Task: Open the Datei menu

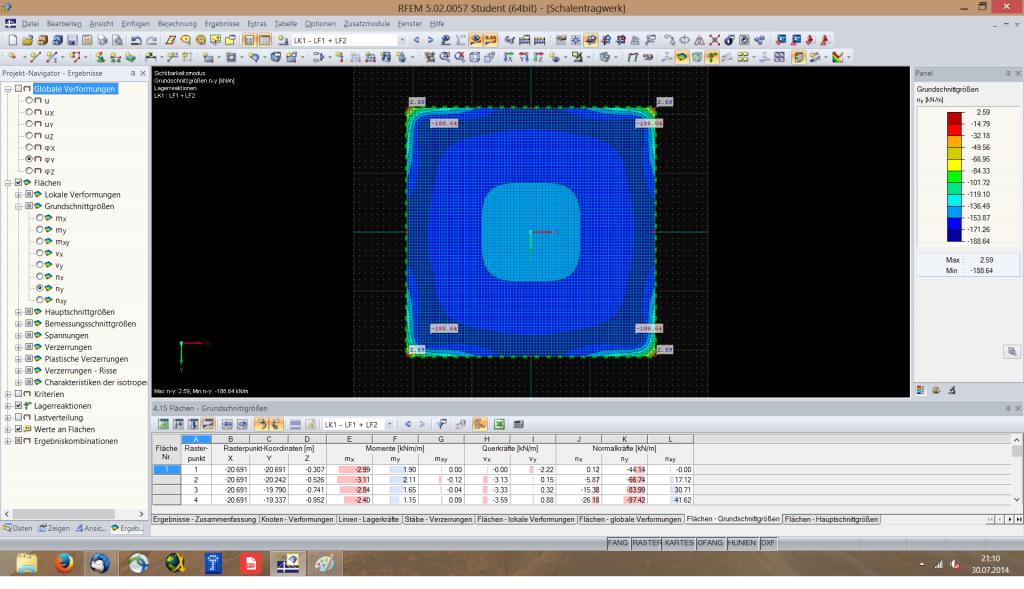Action: click(x=30, y=24)
